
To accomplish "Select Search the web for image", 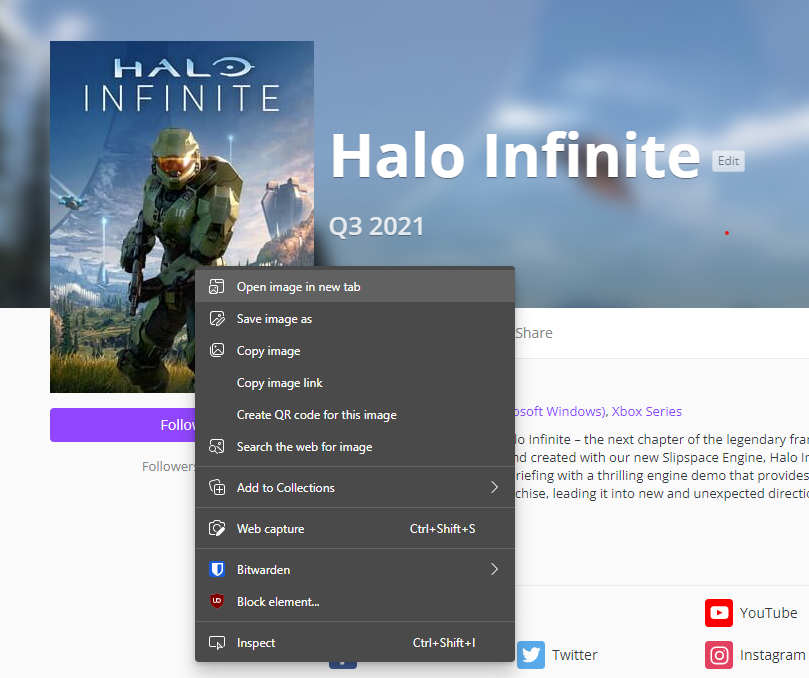I will point(355,446).
